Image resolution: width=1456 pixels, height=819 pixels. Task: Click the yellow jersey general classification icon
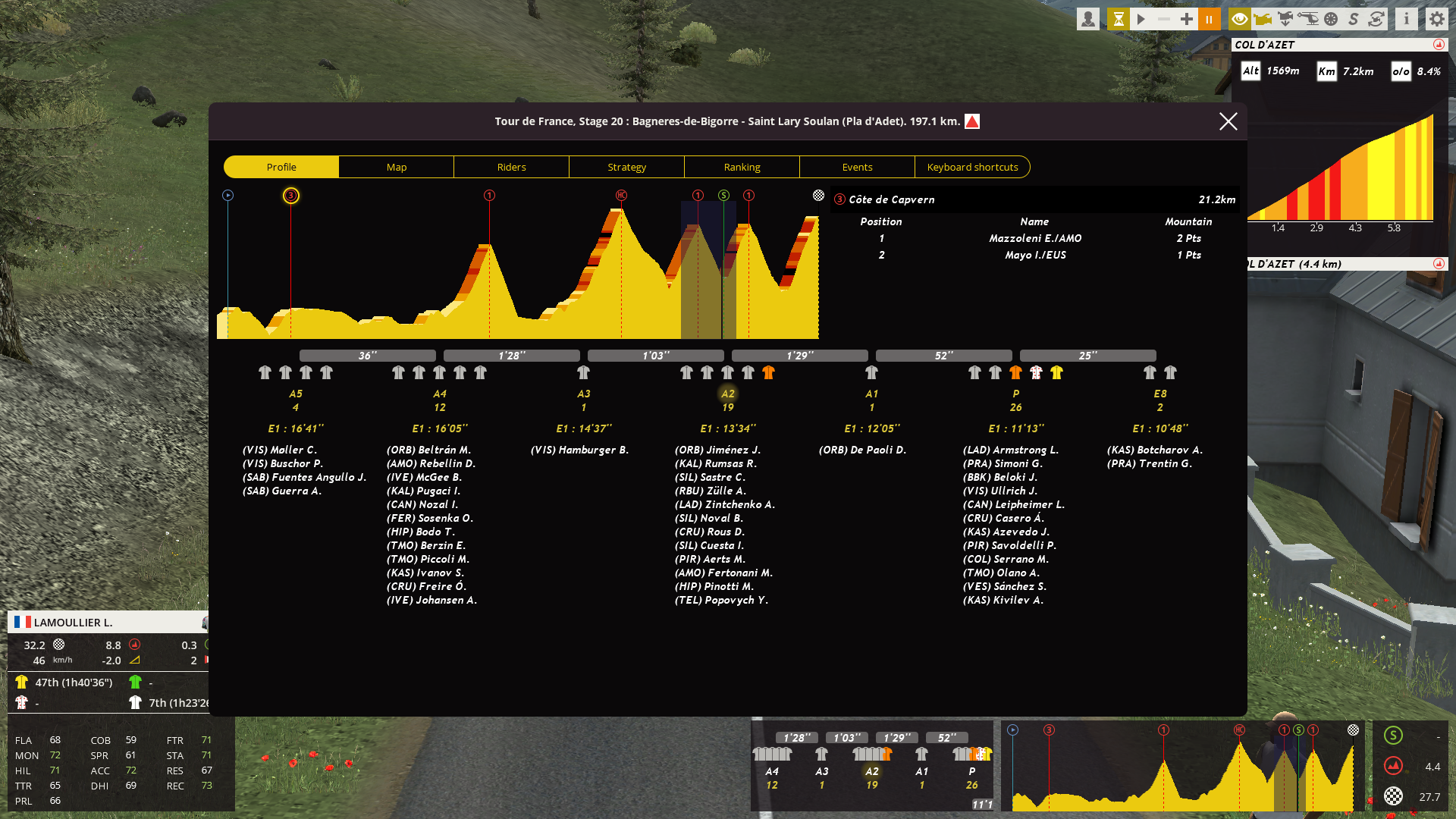(x=21, y=682)
